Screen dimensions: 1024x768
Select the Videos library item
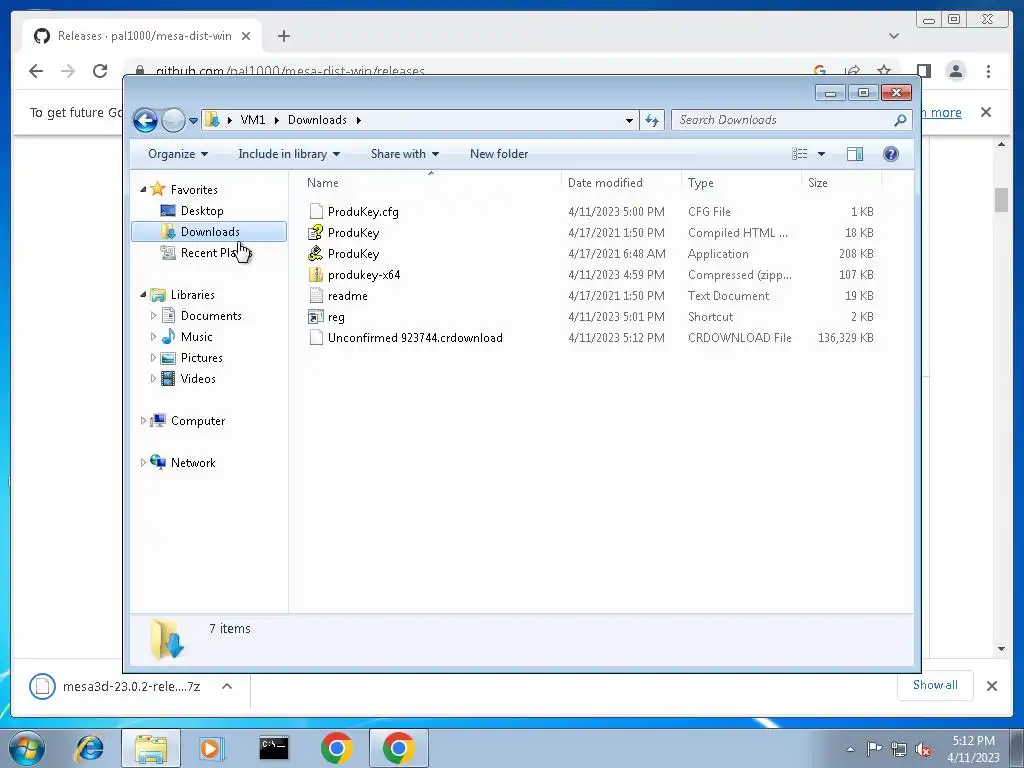click(198, 379)
